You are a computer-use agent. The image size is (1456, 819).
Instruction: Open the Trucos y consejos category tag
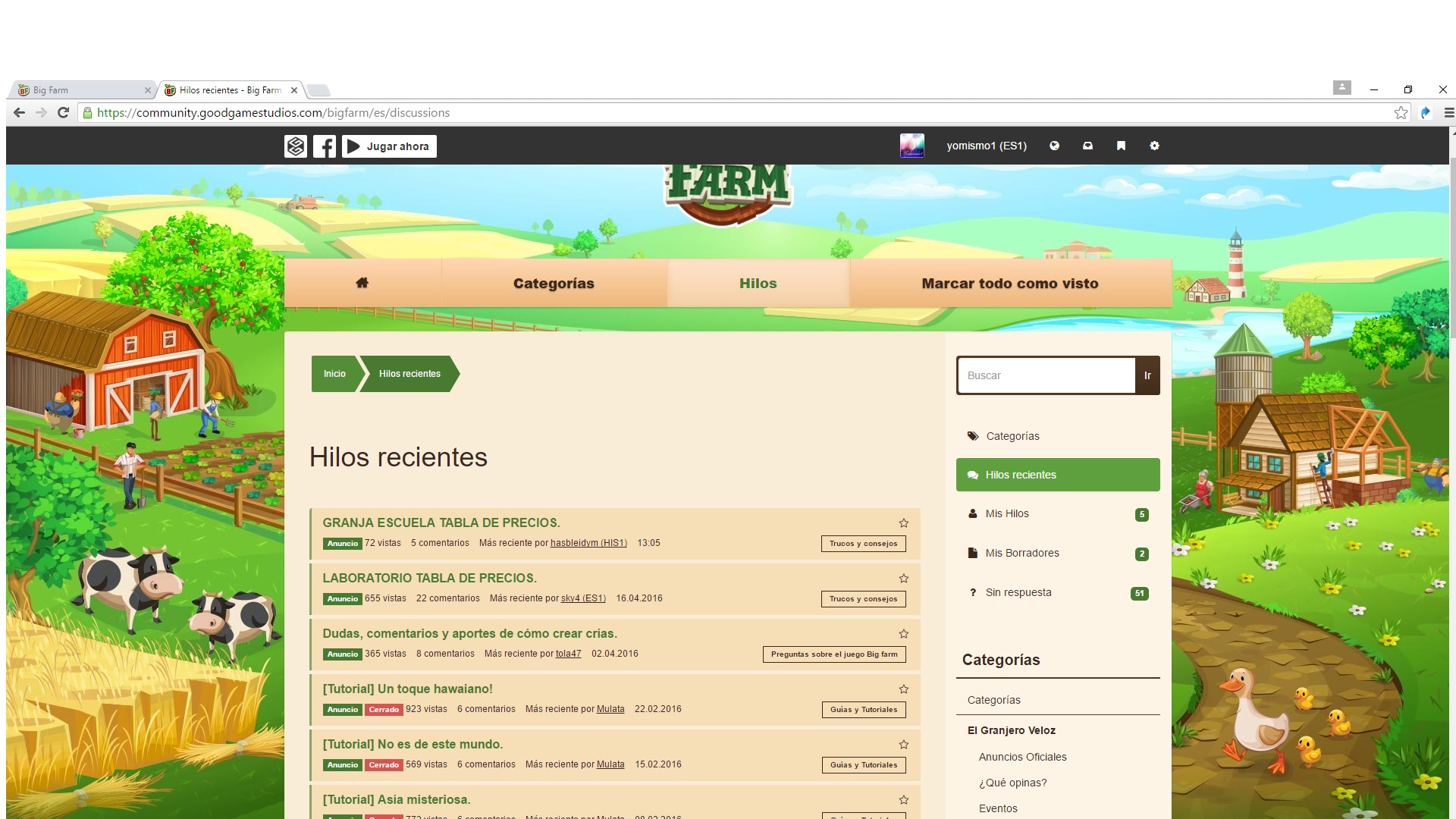pos(863,544)
